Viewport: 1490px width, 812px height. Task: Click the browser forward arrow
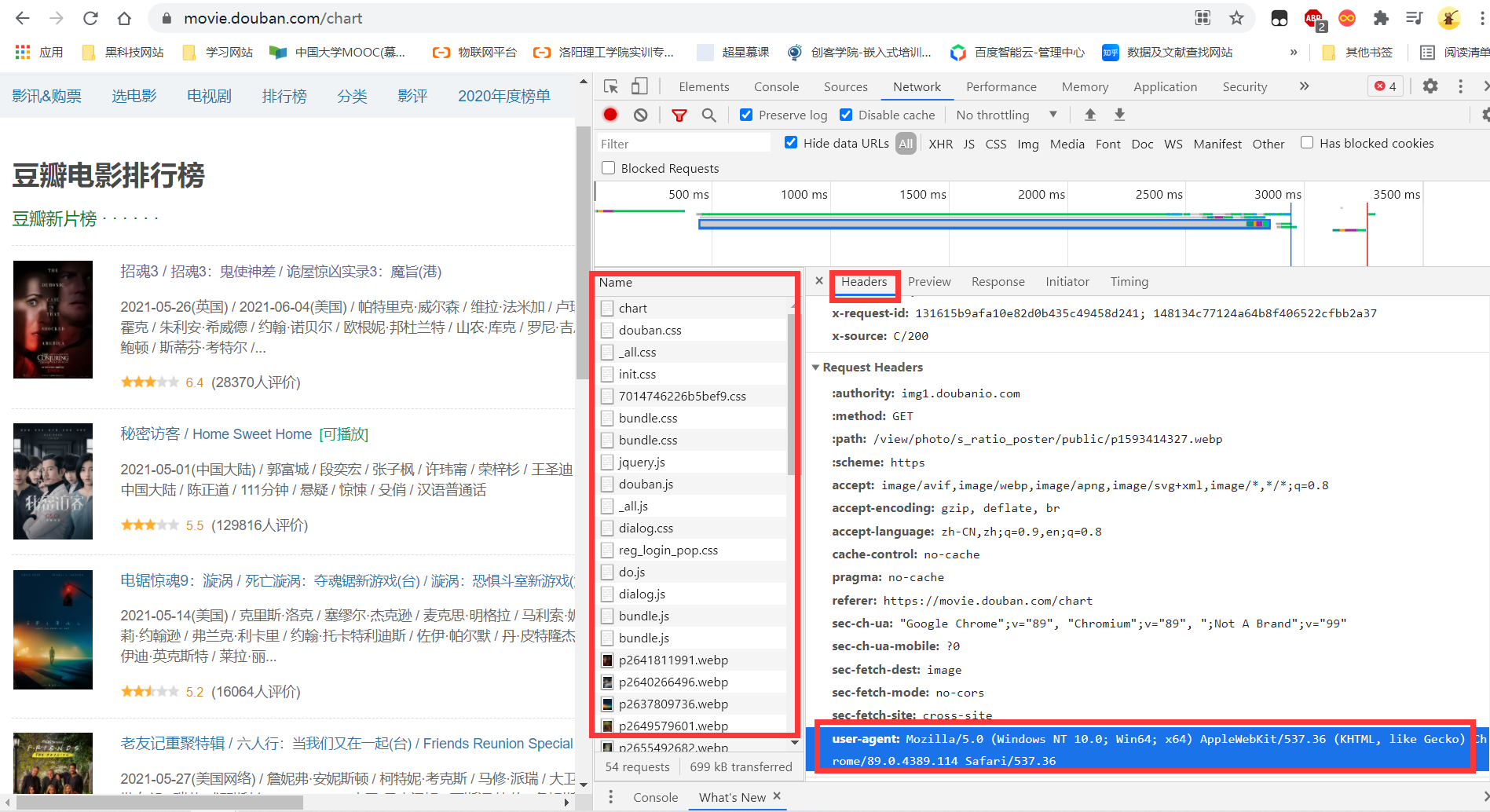click(x=57, y=18)
